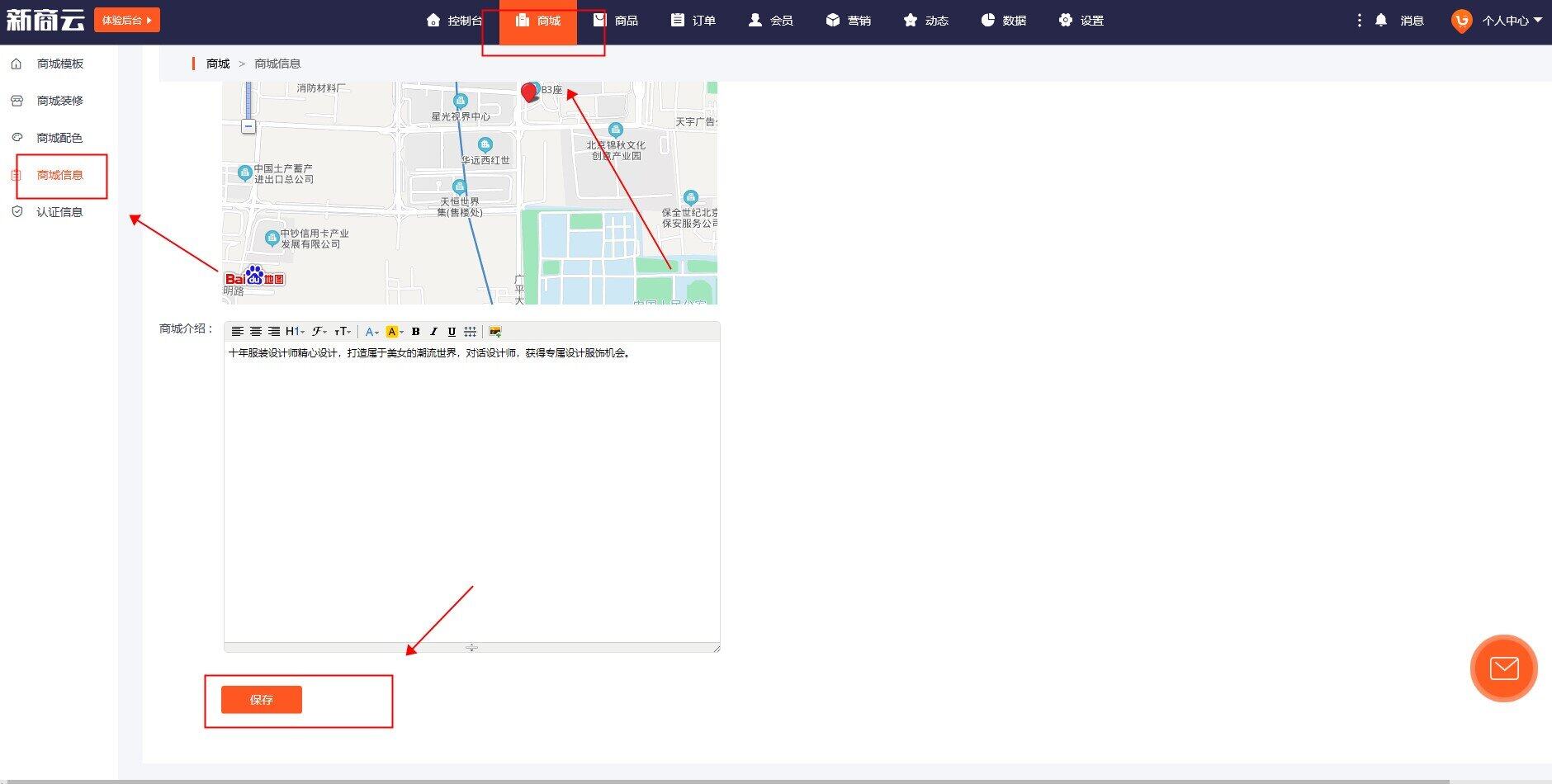Expand the 个人中心 dropdown
This screenshot has width=1552, height=784.
pos(1512,21)
